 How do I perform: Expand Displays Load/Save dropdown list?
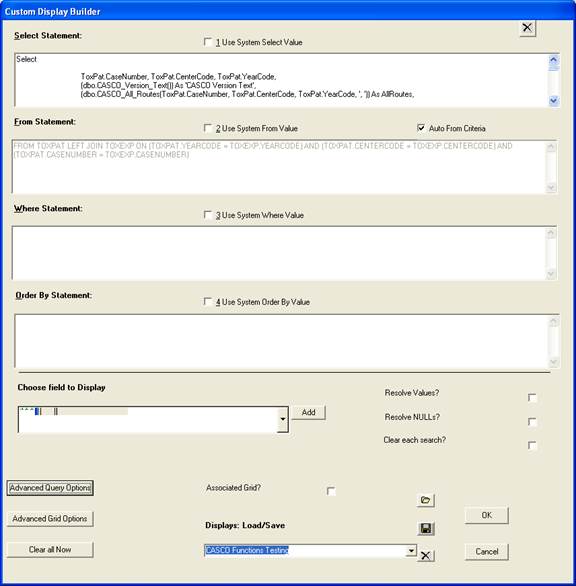[x=411, y=550]
